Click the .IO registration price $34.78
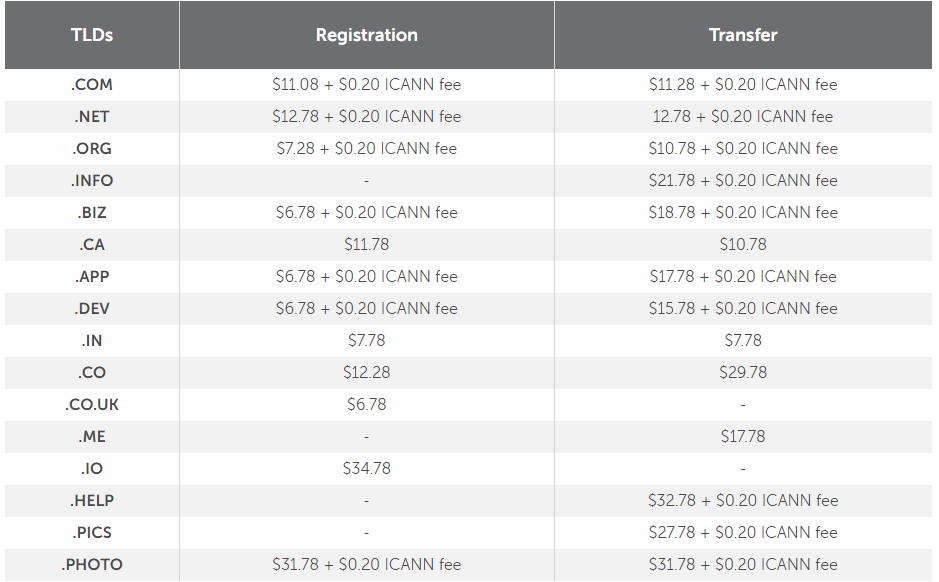Viewport: 939px width, 582px height. (x=366, y=469)
